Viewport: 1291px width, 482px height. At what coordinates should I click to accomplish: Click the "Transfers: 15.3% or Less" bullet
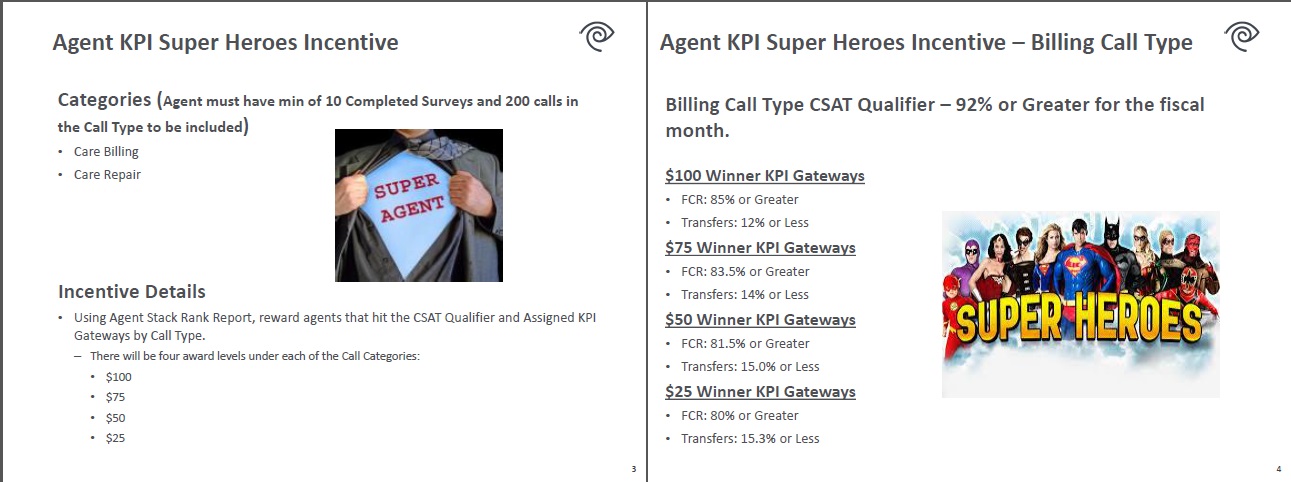pos(749,439)
